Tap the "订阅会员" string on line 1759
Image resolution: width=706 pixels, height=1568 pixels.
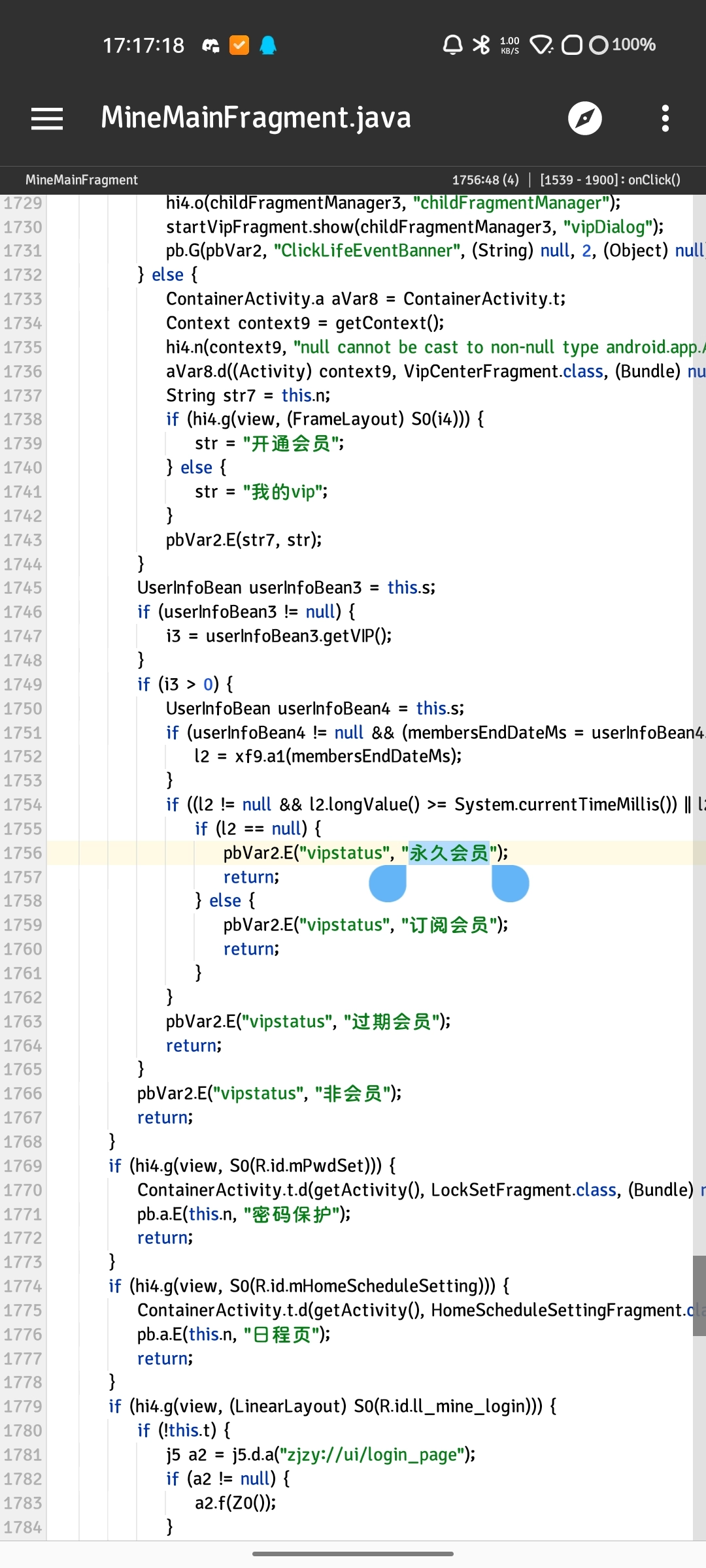tap(450, 925)
